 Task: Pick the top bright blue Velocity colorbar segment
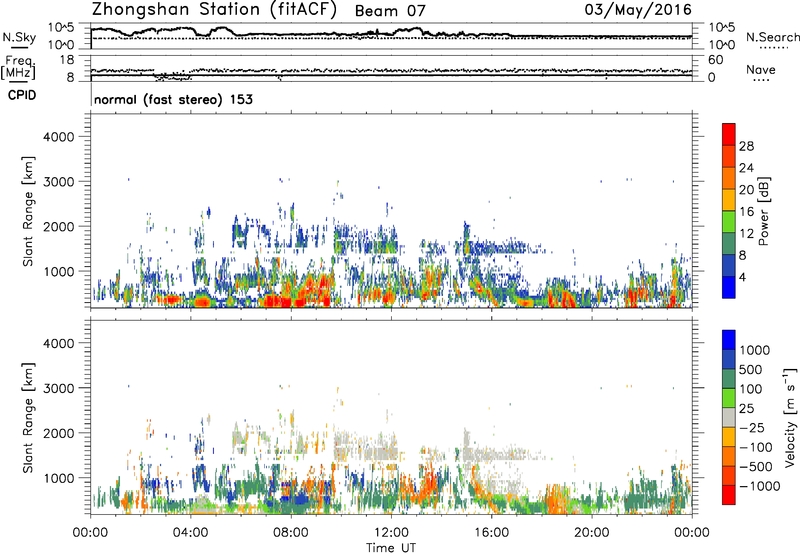tap(729, 340)
